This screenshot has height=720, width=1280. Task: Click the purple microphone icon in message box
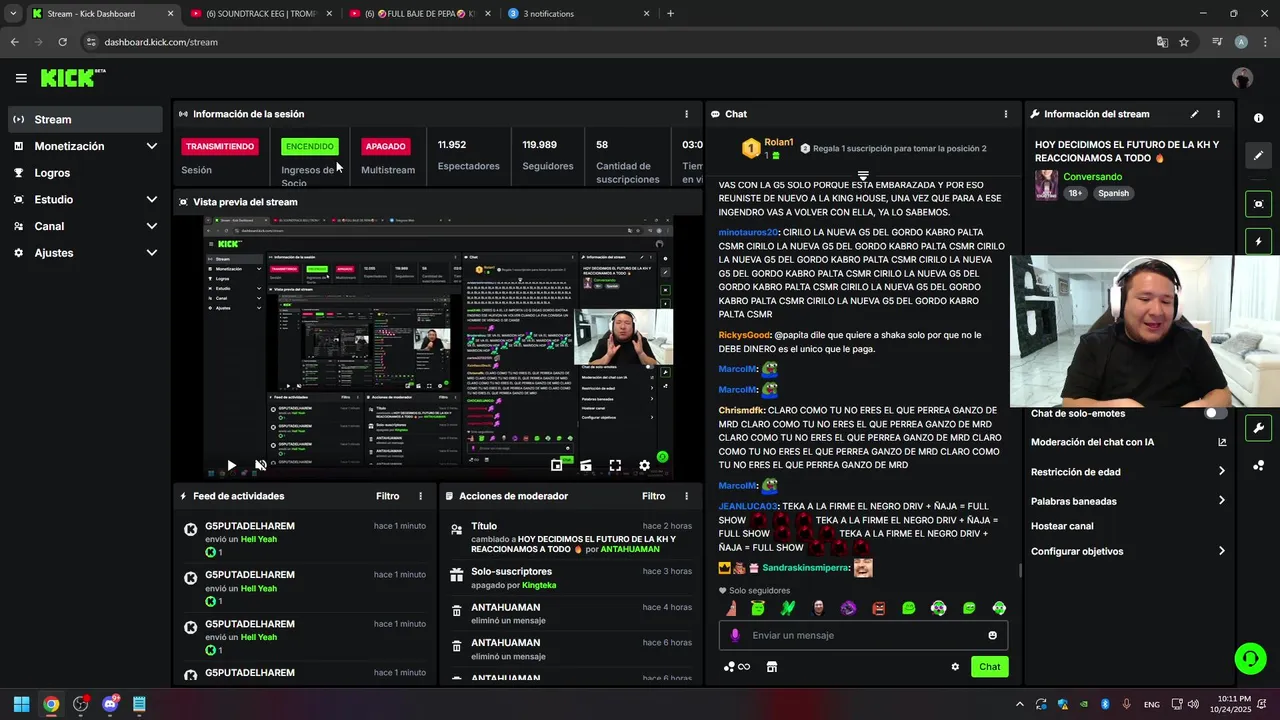pos(735,635)
